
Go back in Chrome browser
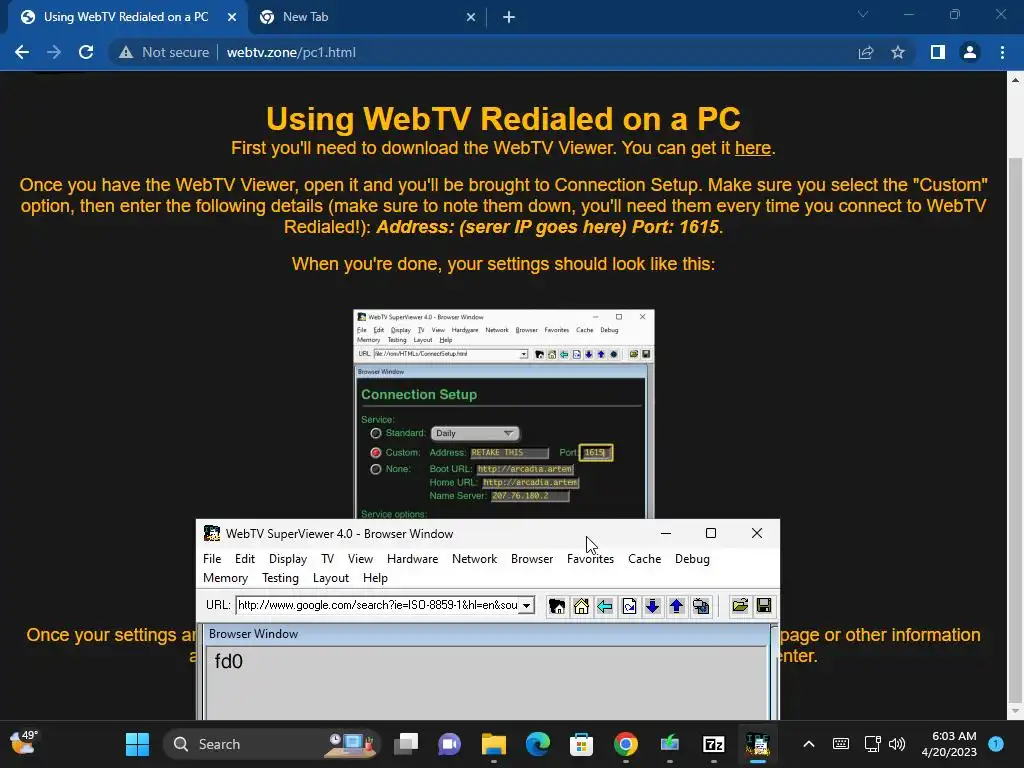[22, 52]
